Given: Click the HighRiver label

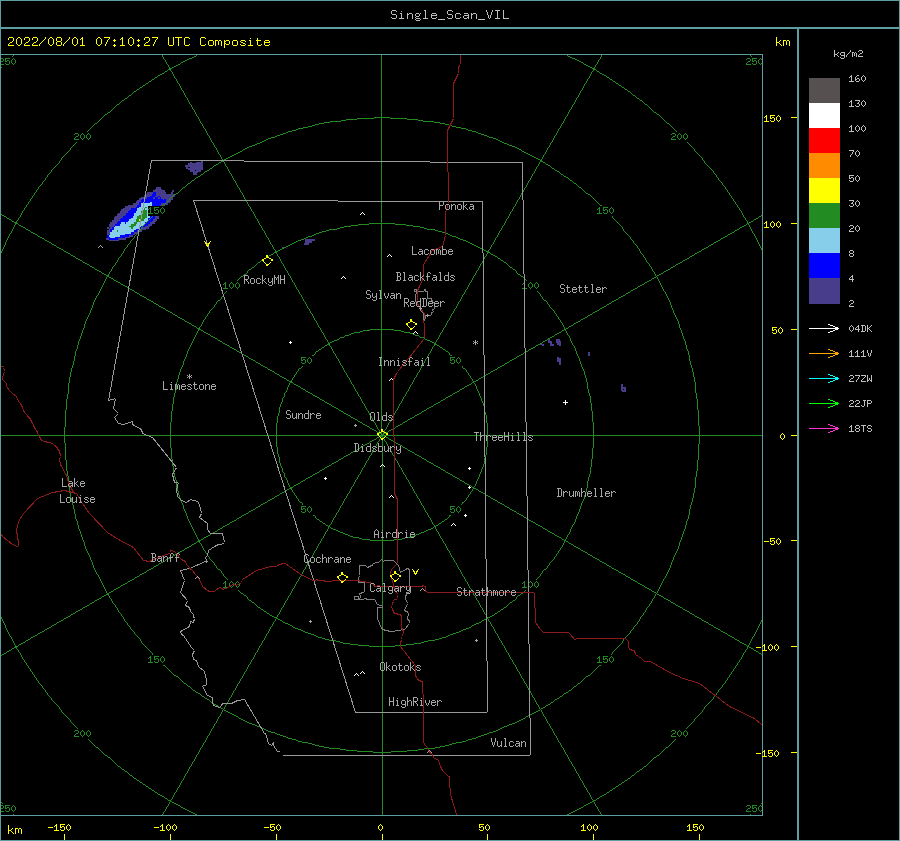Looking at the screenshot, I should tap(415, 702).
